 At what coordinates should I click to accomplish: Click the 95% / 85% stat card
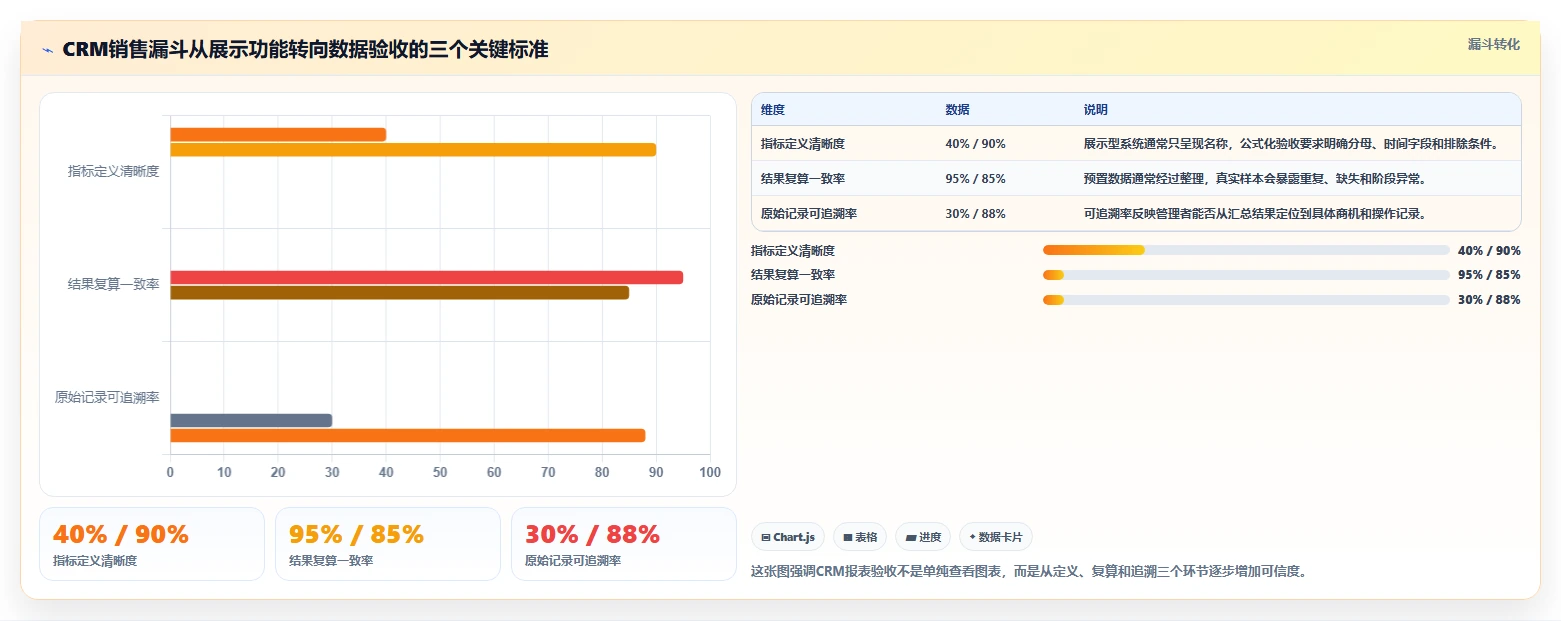(388, 544)
